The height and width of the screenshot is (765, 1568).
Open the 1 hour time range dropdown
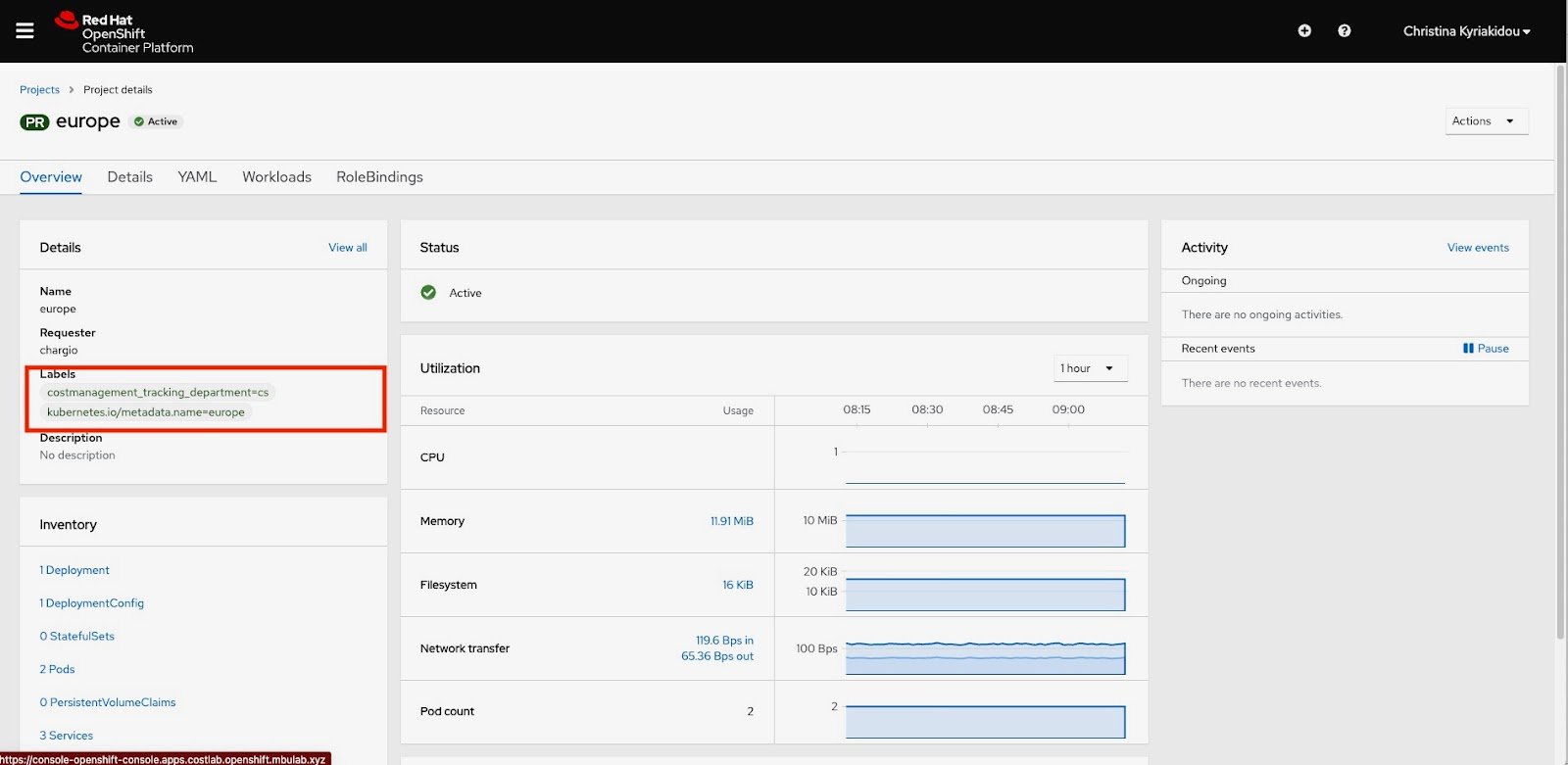(1090, 368)
